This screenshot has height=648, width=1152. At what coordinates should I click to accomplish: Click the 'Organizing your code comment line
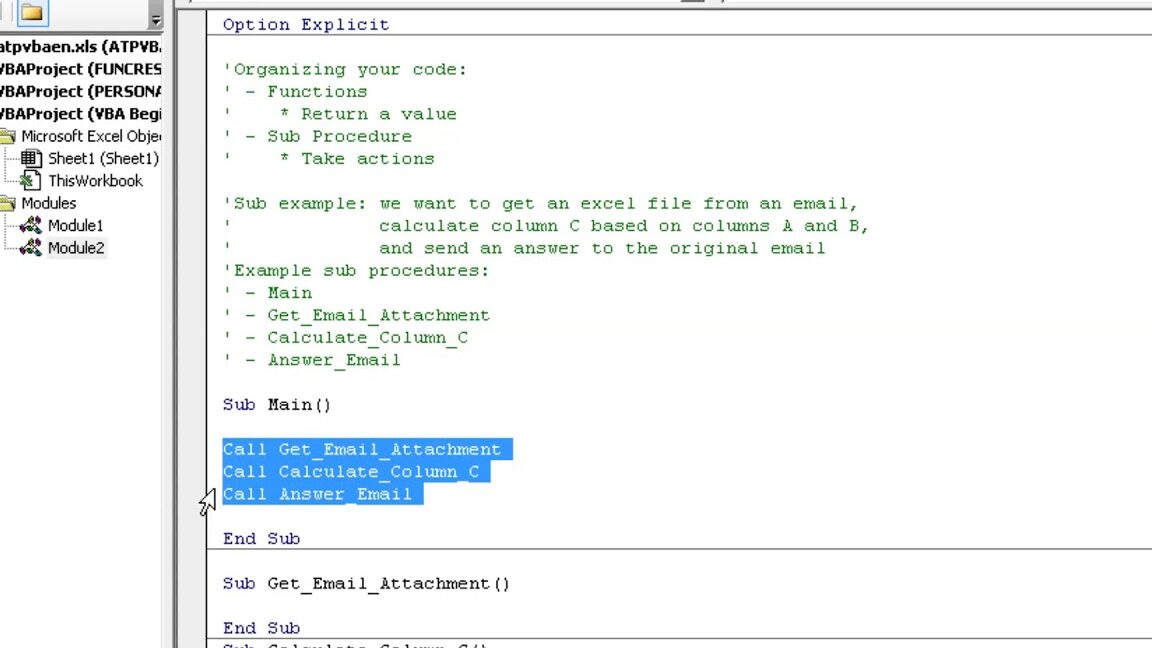point(345,69)
